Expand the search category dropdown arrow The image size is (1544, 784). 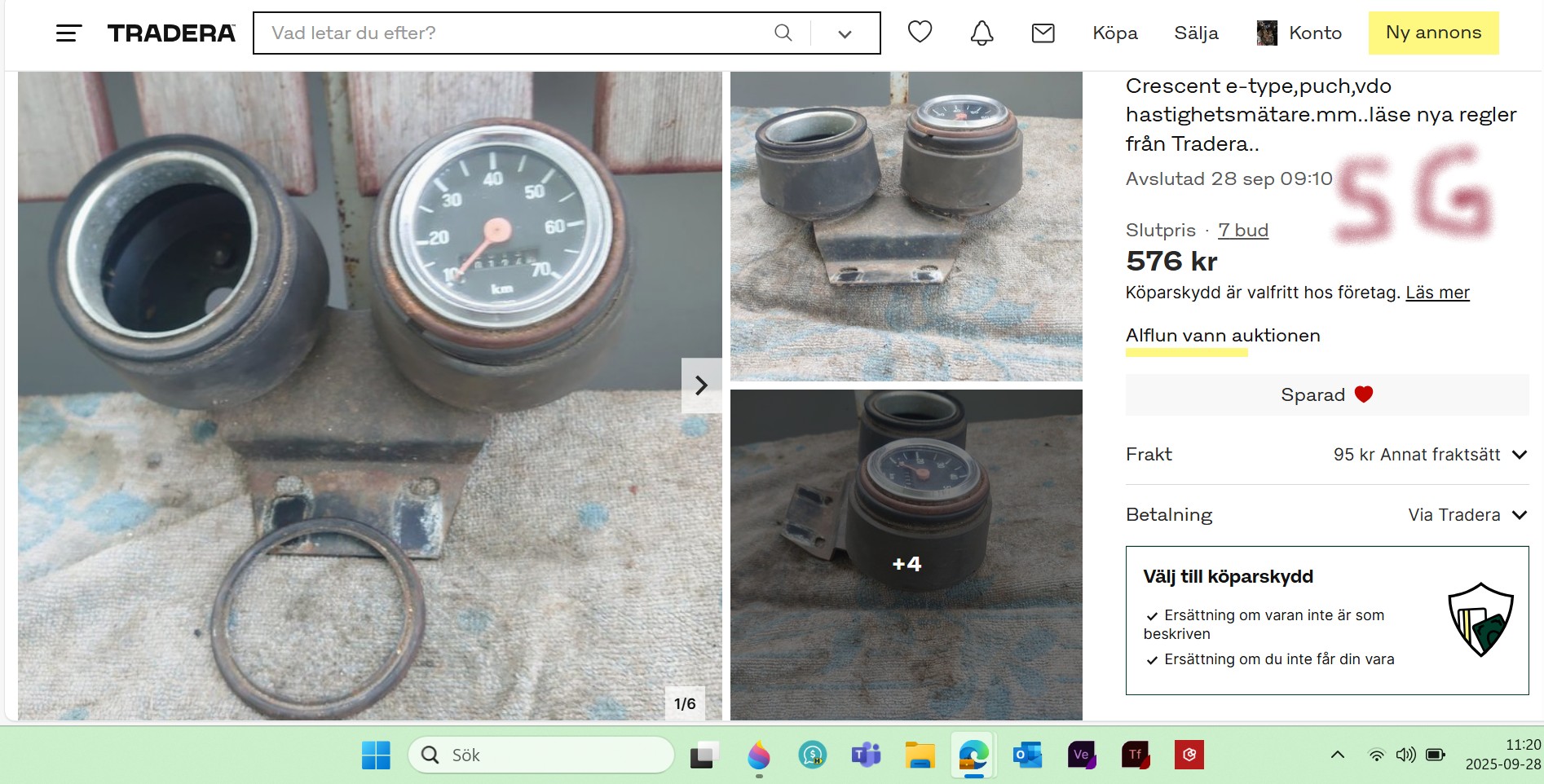[x=845, y=33]
